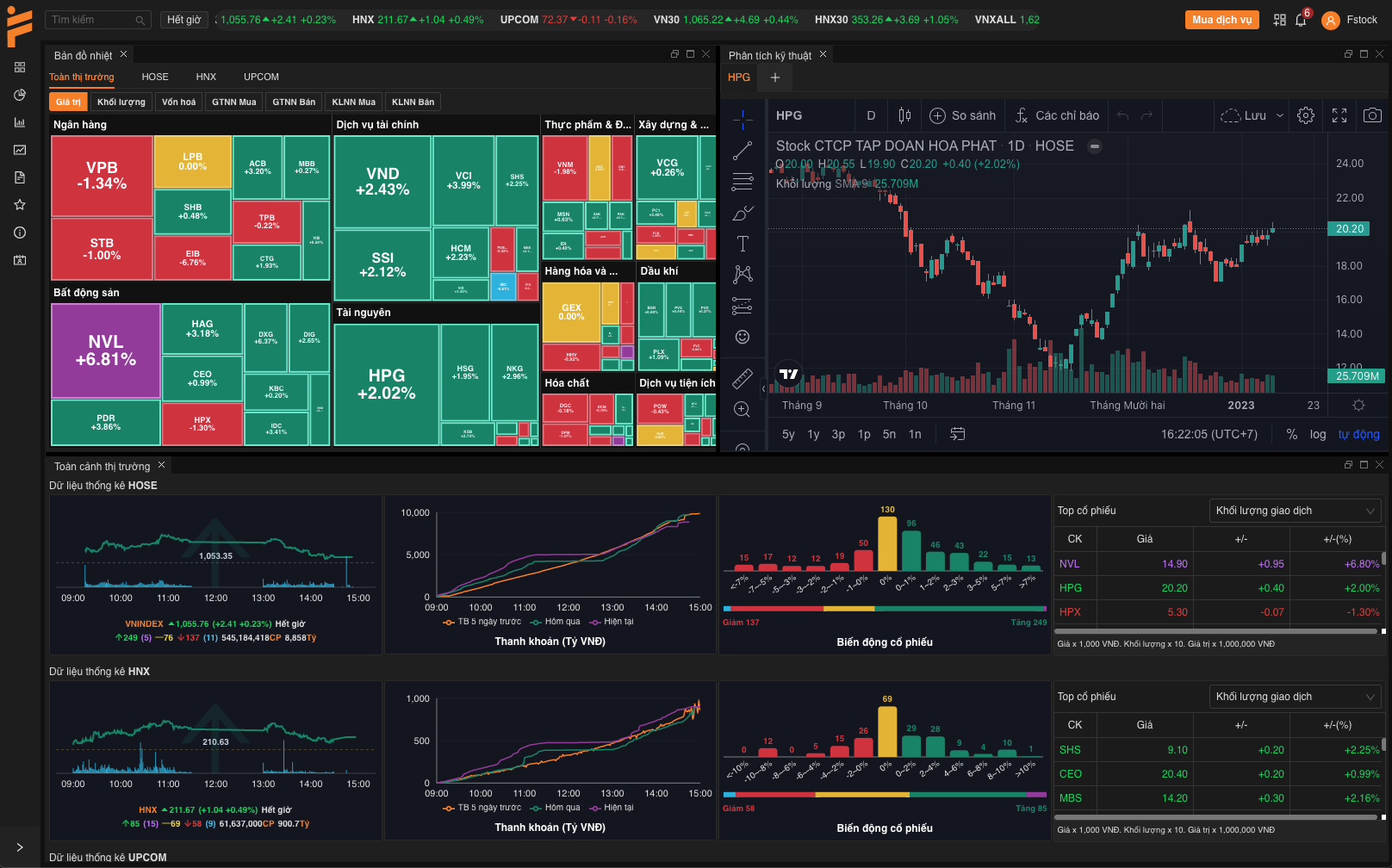The height and width of the screenshot is (868, 1392).
Task: Open the candlestick chart style icon
Action: tap(904, 115)
